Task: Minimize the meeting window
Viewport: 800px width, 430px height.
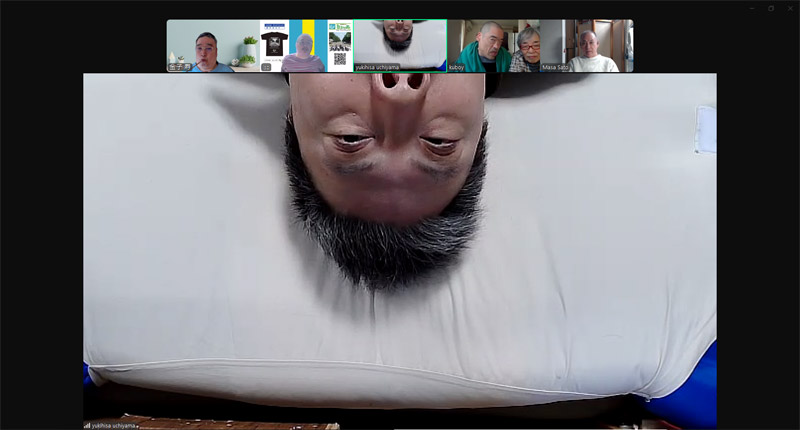Action: [752, 8]
